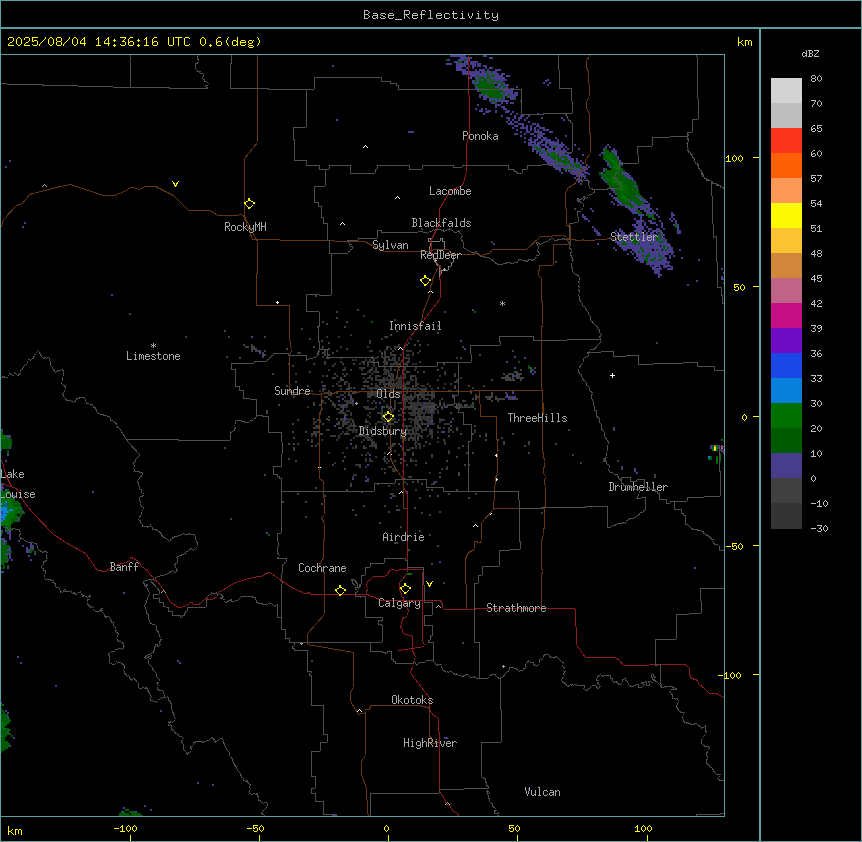Click the Olds label

coord(388,394)
